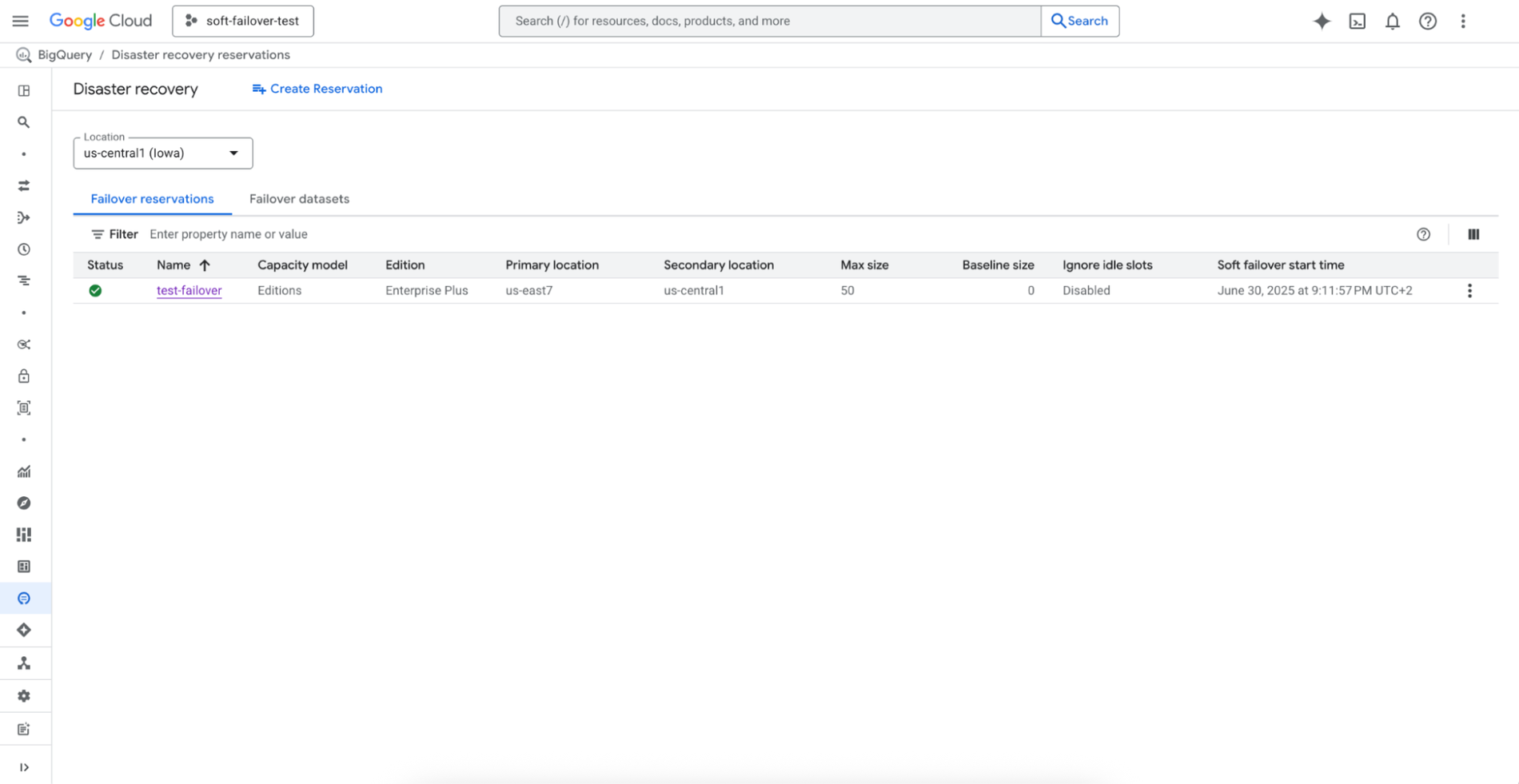Select highlighted Disaster recovery sidebar icon
This screenshot has width=1519, height=784.
tap(24, 599)
